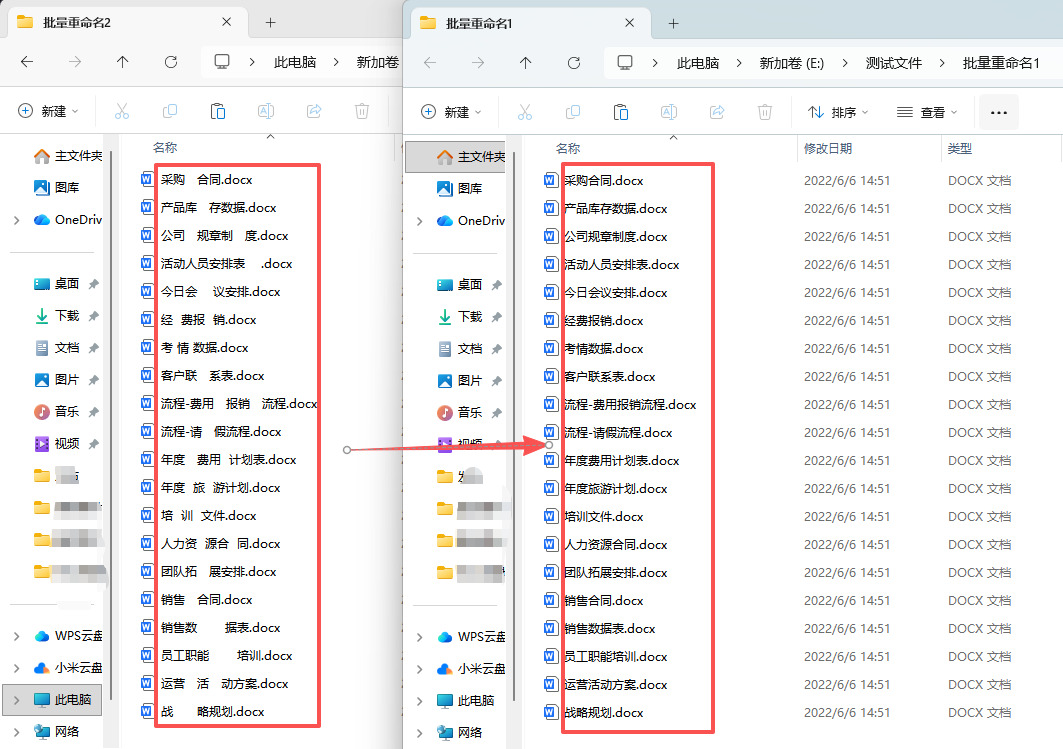
Task: Open 新建 dropdown in 批量重命名1 window
Action: (451, 112)
